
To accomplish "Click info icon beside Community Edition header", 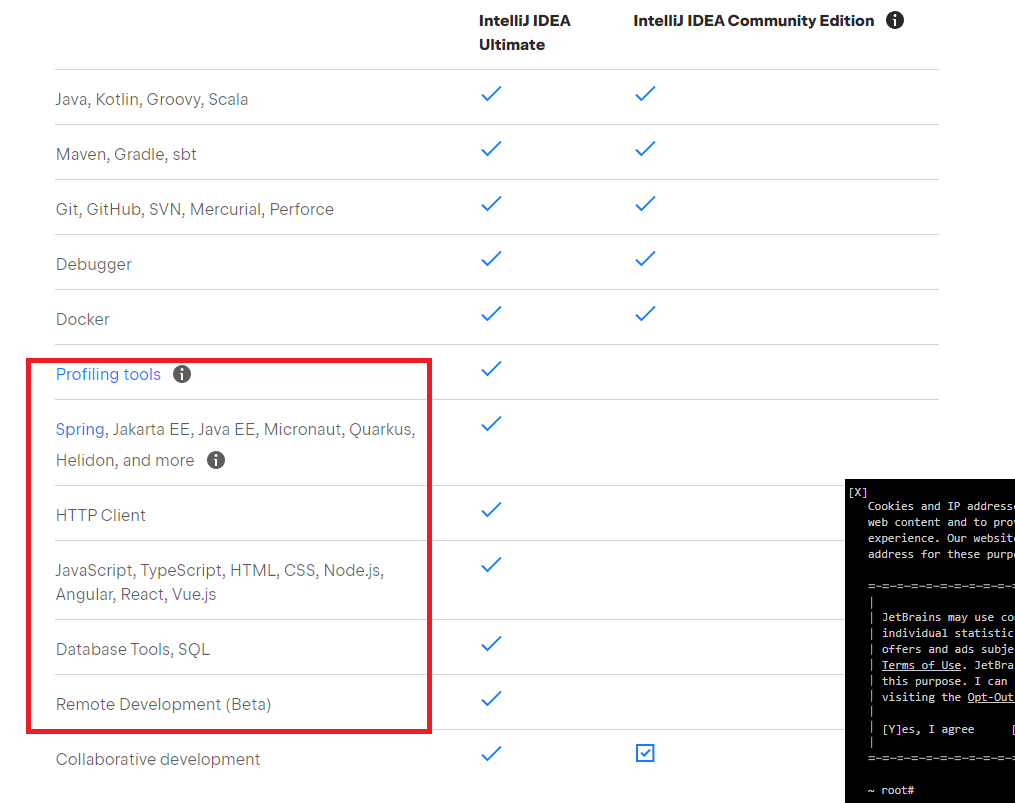I will [895, 20].
